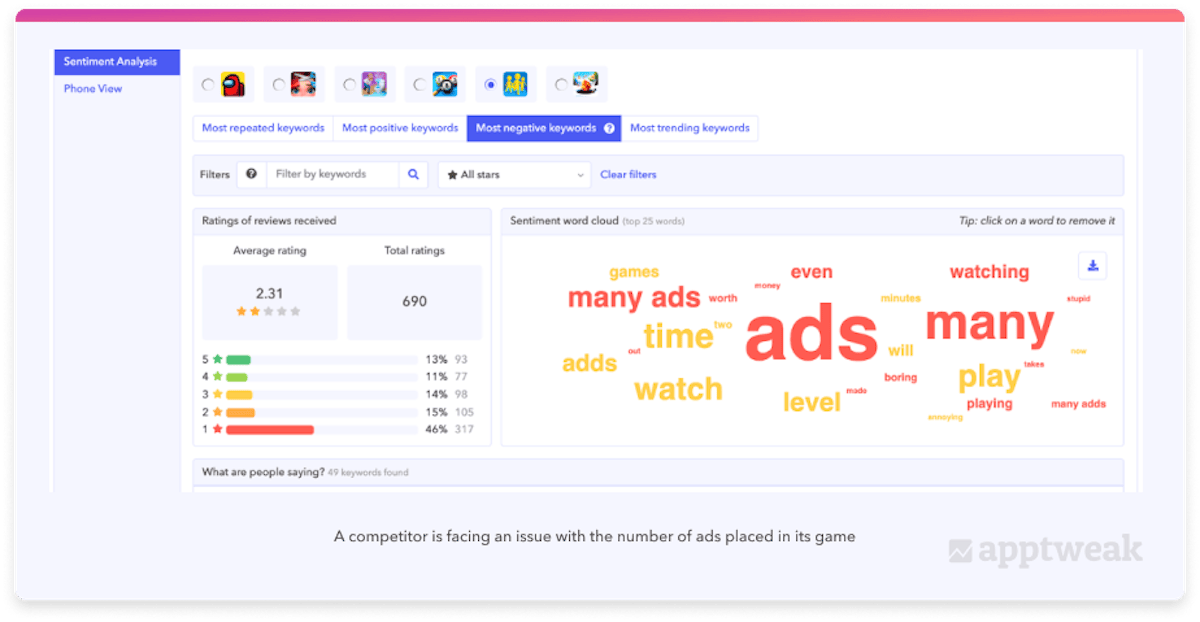
Task: Click the Clear filters link
Action: tap(628, 174)
